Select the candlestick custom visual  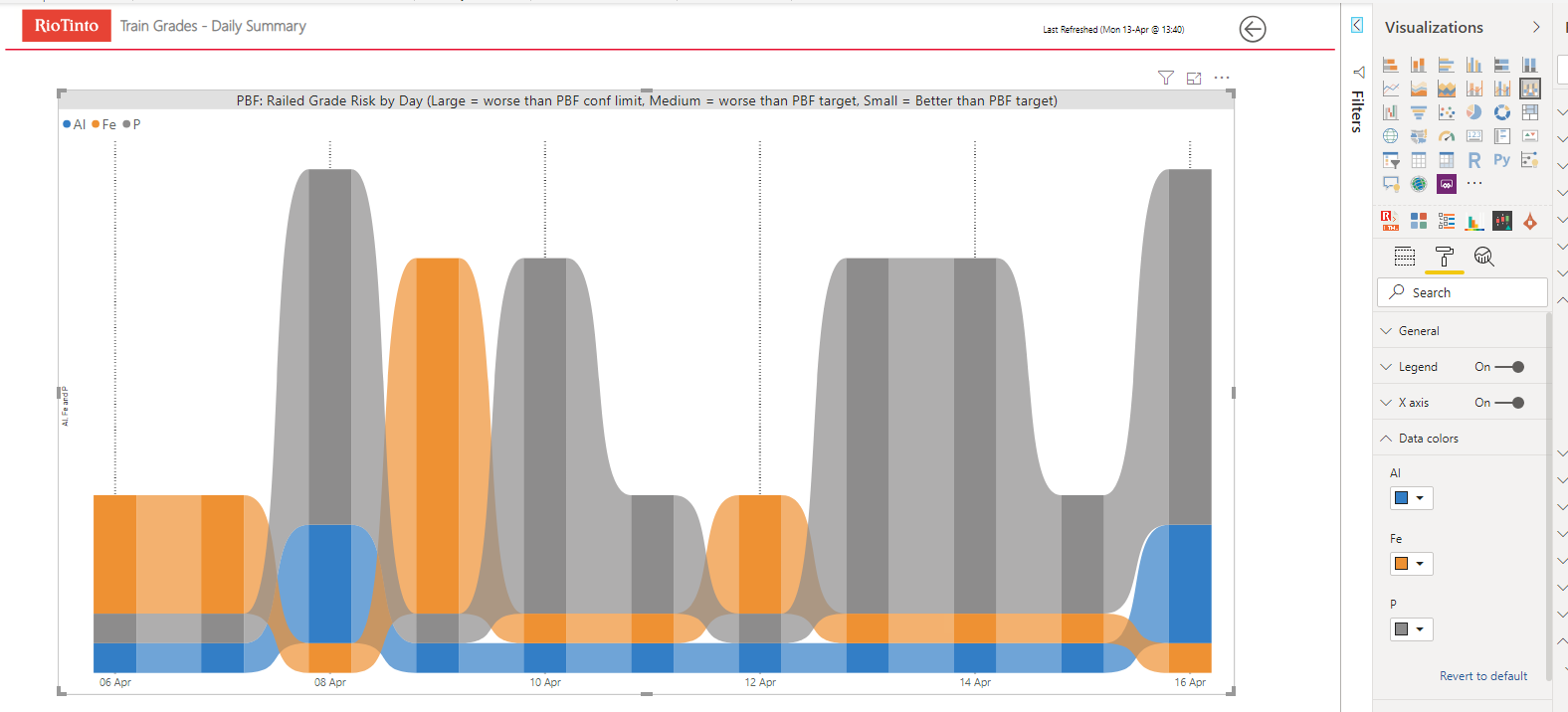click(1502, 221)
